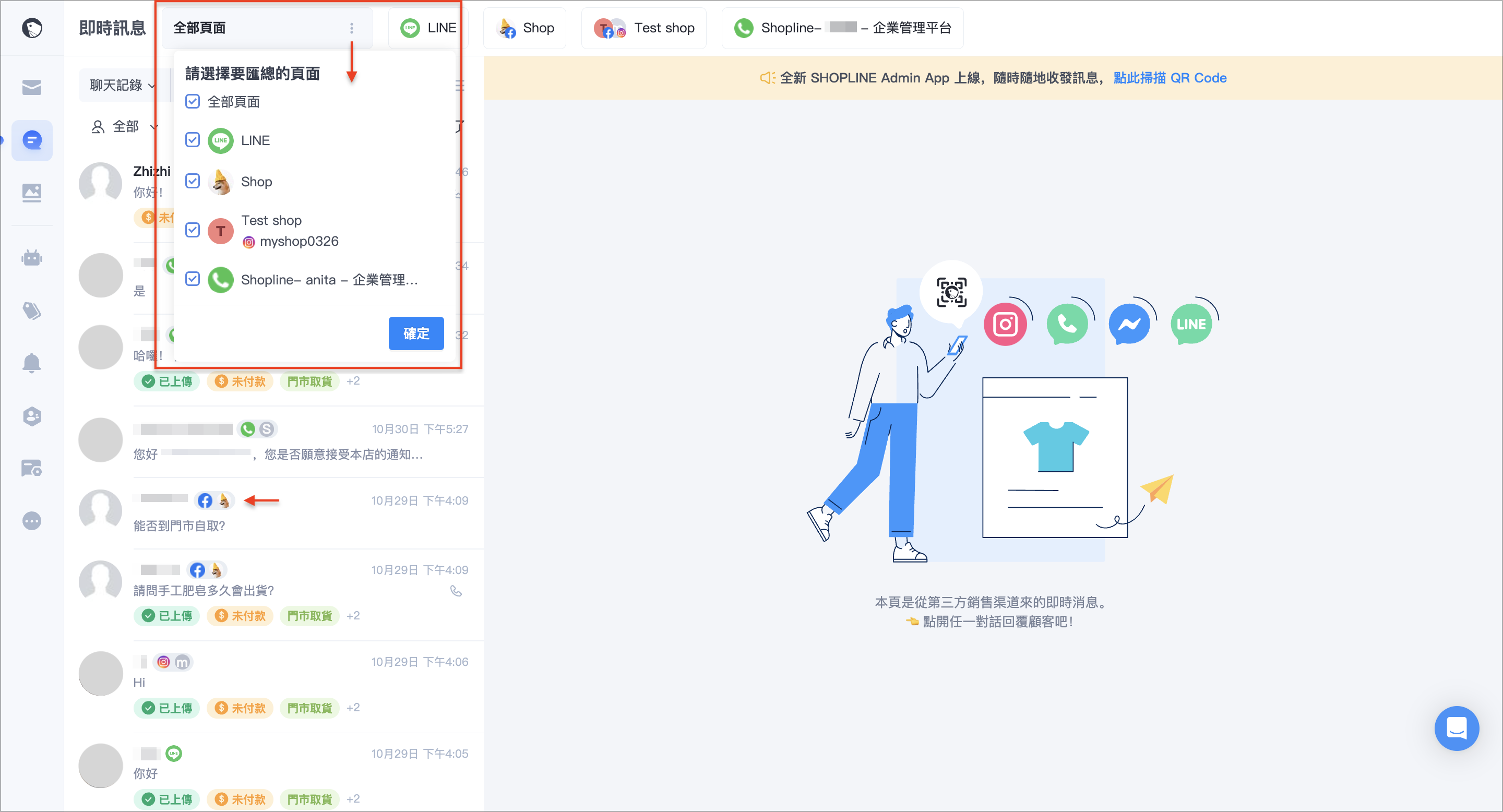This screenshot has height=812, width=1503.
Task: Open the notification bell icon in sidebar
Action: coord(31,363)
